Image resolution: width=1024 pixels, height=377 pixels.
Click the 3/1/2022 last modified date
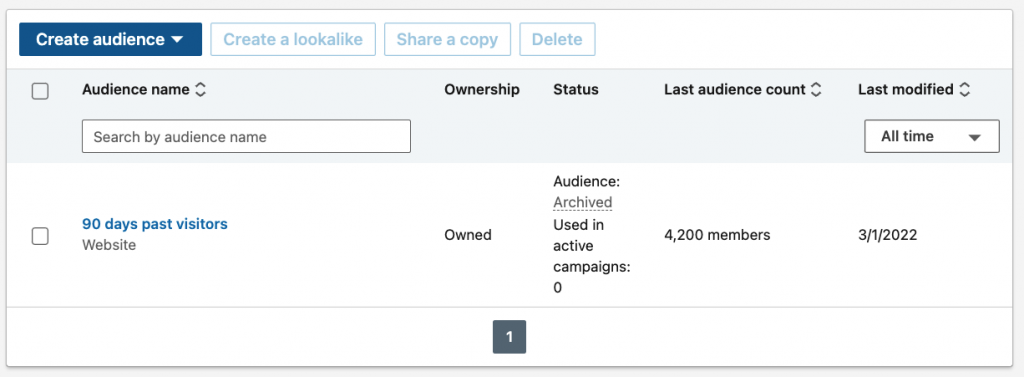pos(888,235)
